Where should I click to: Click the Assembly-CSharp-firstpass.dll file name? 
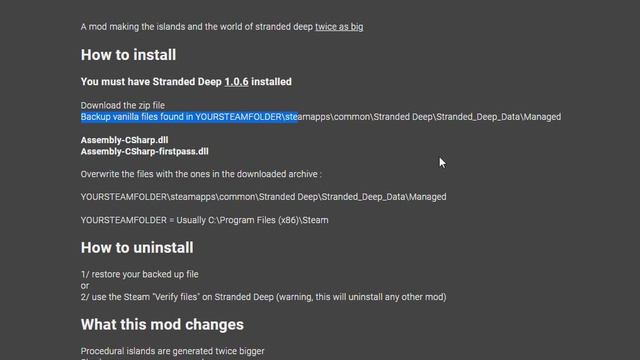144,151
